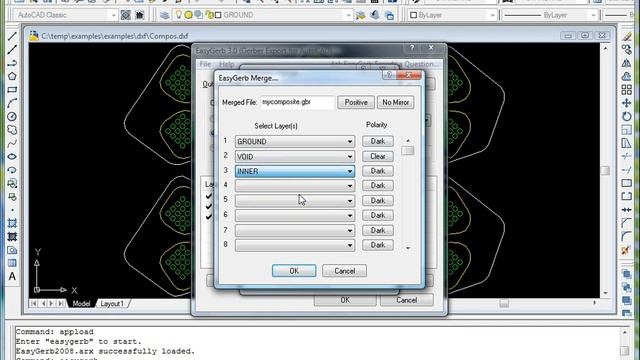640x360 pixels.
Task: Click the workspace settings gear icon
Action: click(x=126, y=15)
